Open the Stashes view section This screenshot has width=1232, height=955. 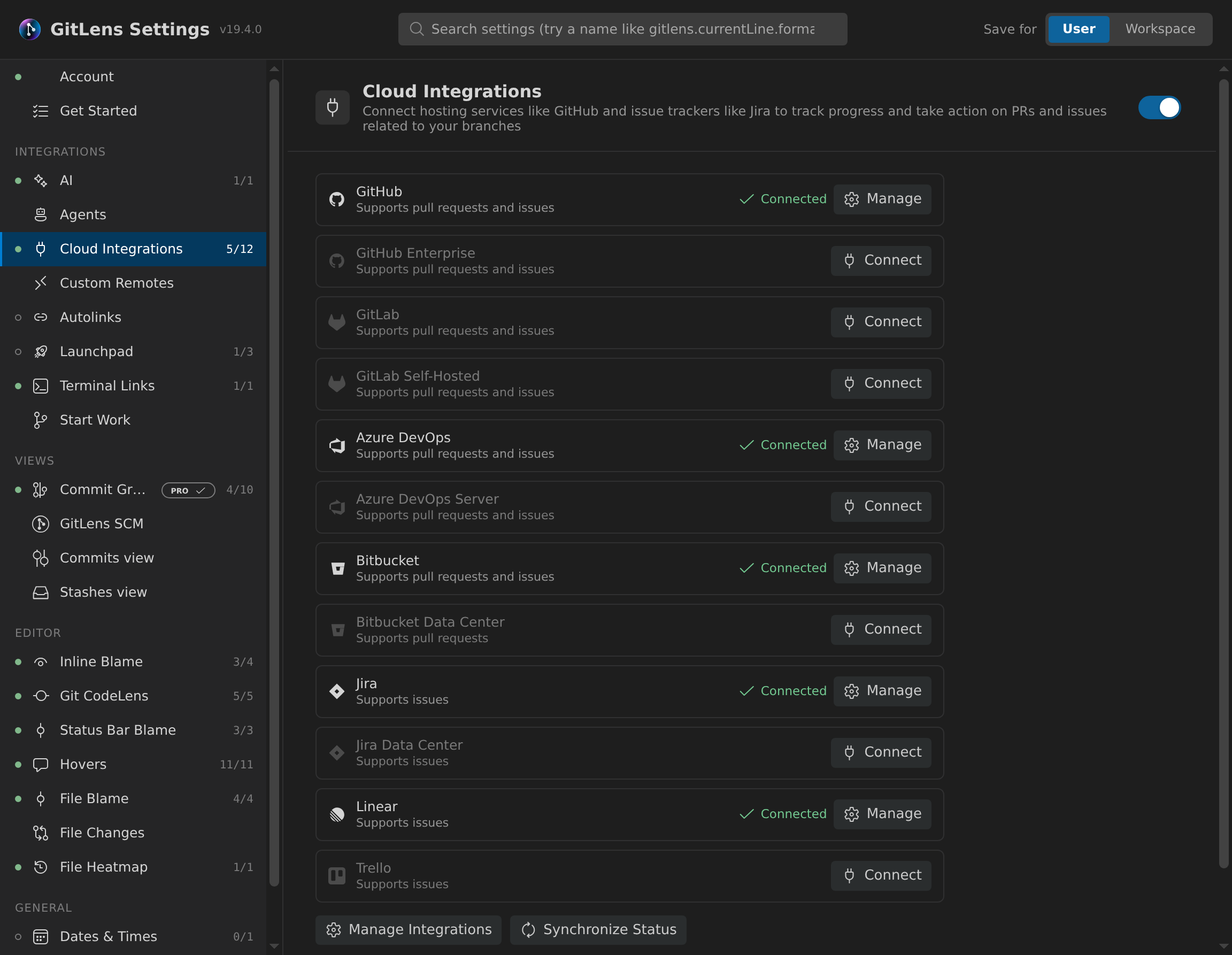tap(133, 592)
